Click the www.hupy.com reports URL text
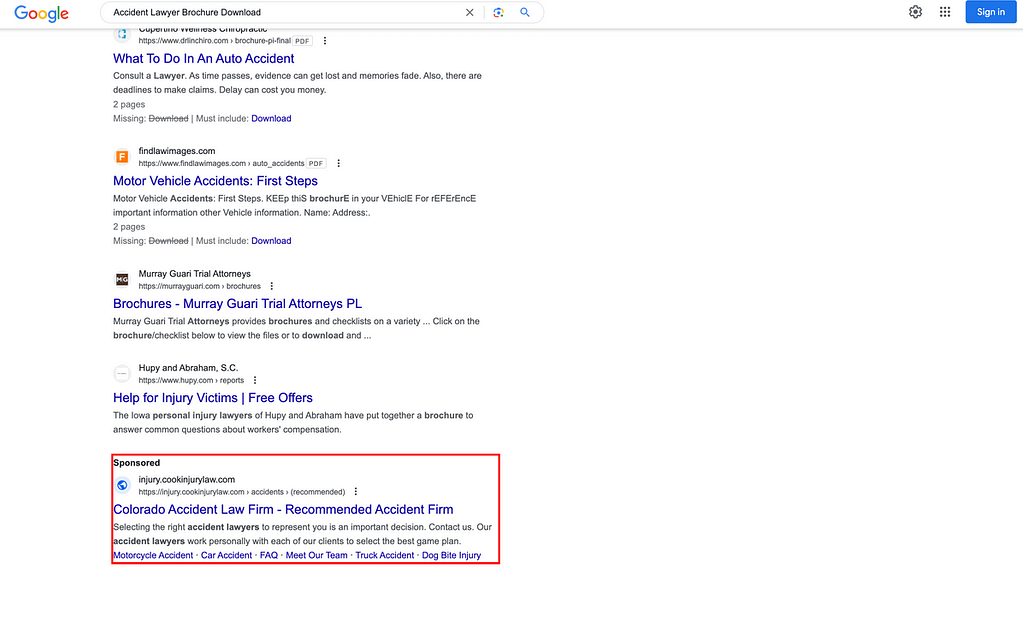 pos(191,380)
